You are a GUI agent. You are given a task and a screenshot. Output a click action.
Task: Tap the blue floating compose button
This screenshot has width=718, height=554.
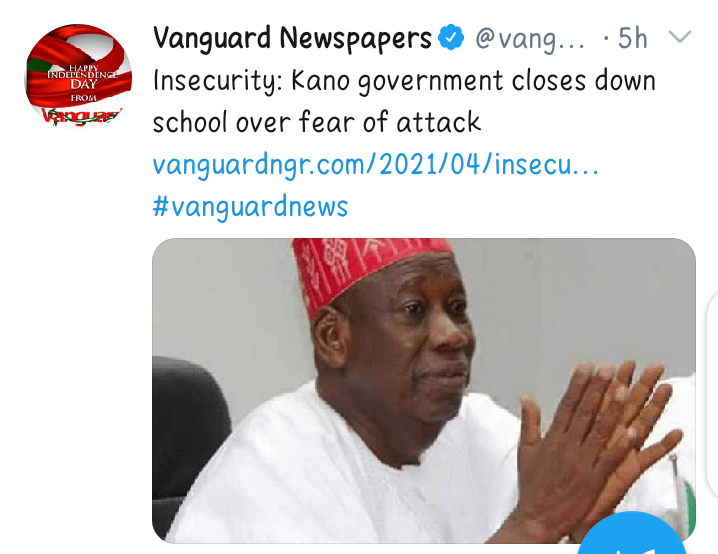pos(632,533)
